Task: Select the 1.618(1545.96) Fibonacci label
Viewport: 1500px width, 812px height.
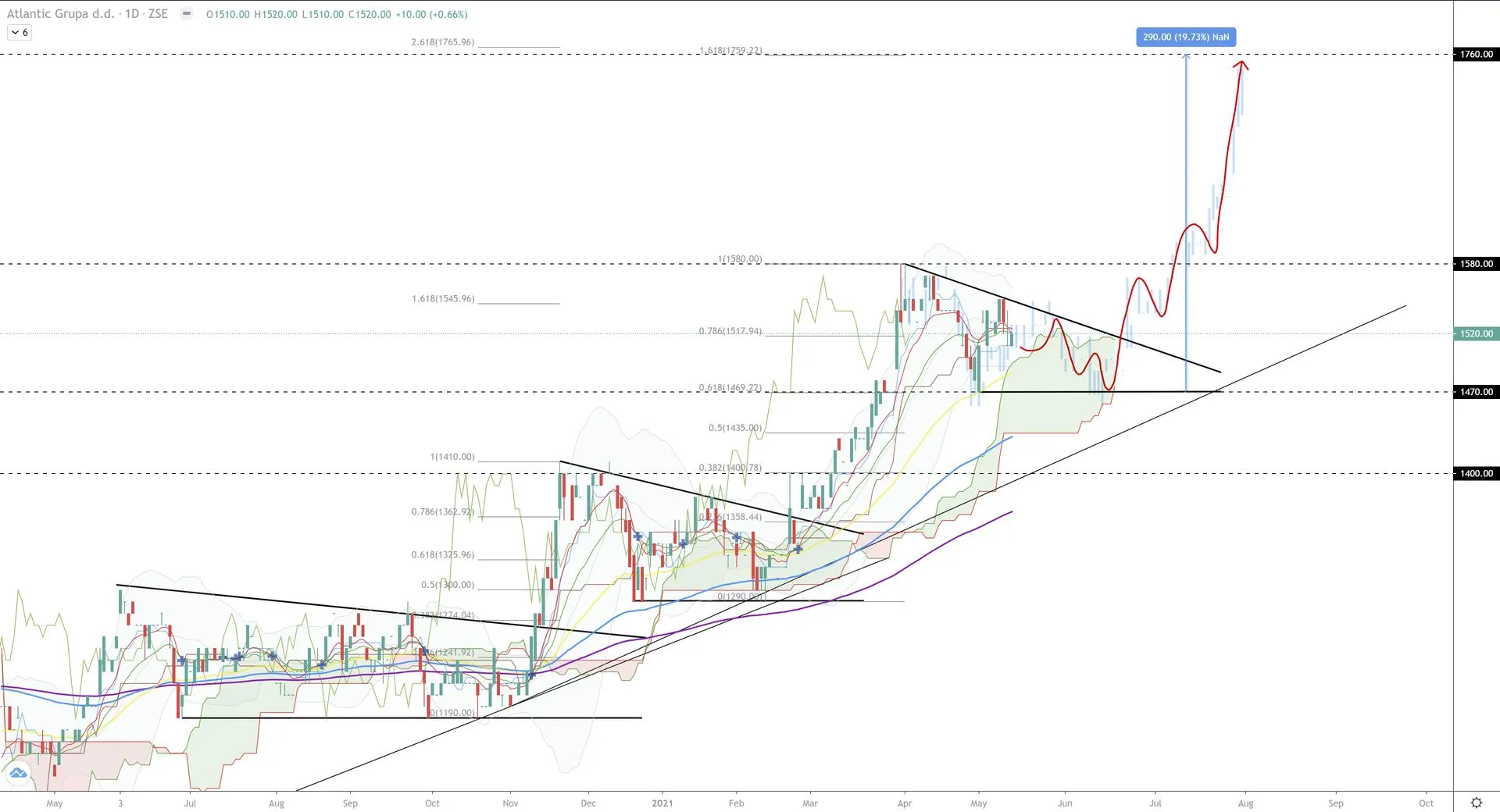Action: point(443,299)
